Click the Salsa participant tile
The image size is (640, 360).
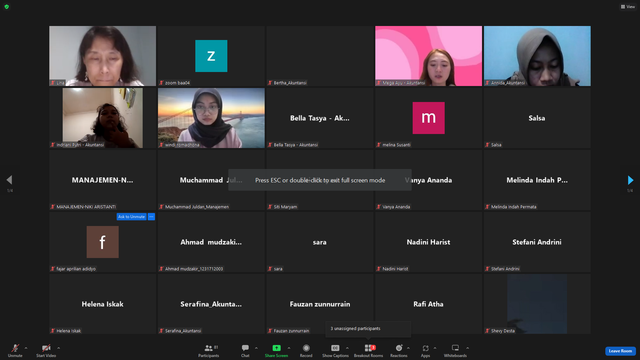click(537, 118)
